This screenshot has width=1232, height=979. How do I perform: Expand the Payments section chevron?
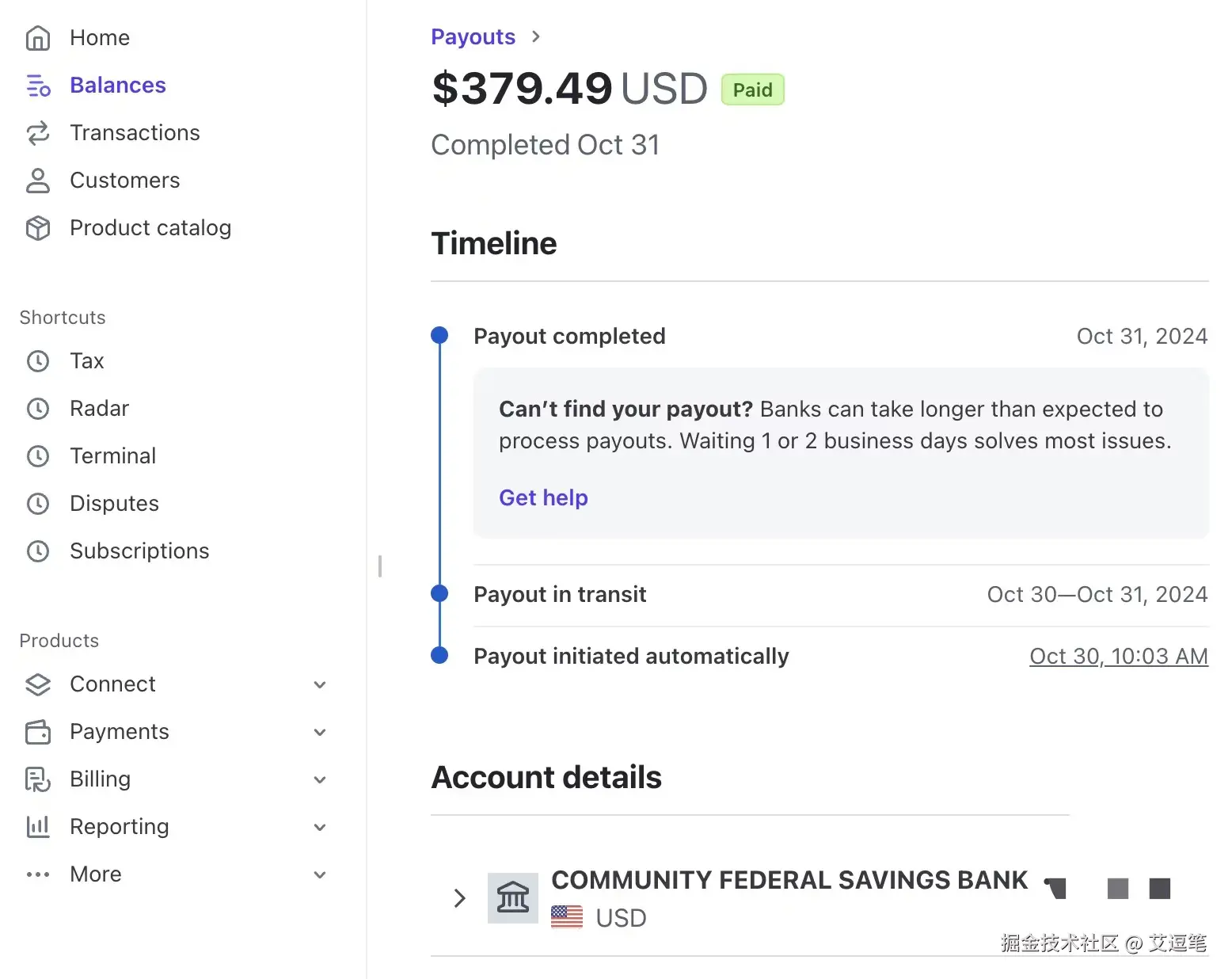[x=320, y=732]
